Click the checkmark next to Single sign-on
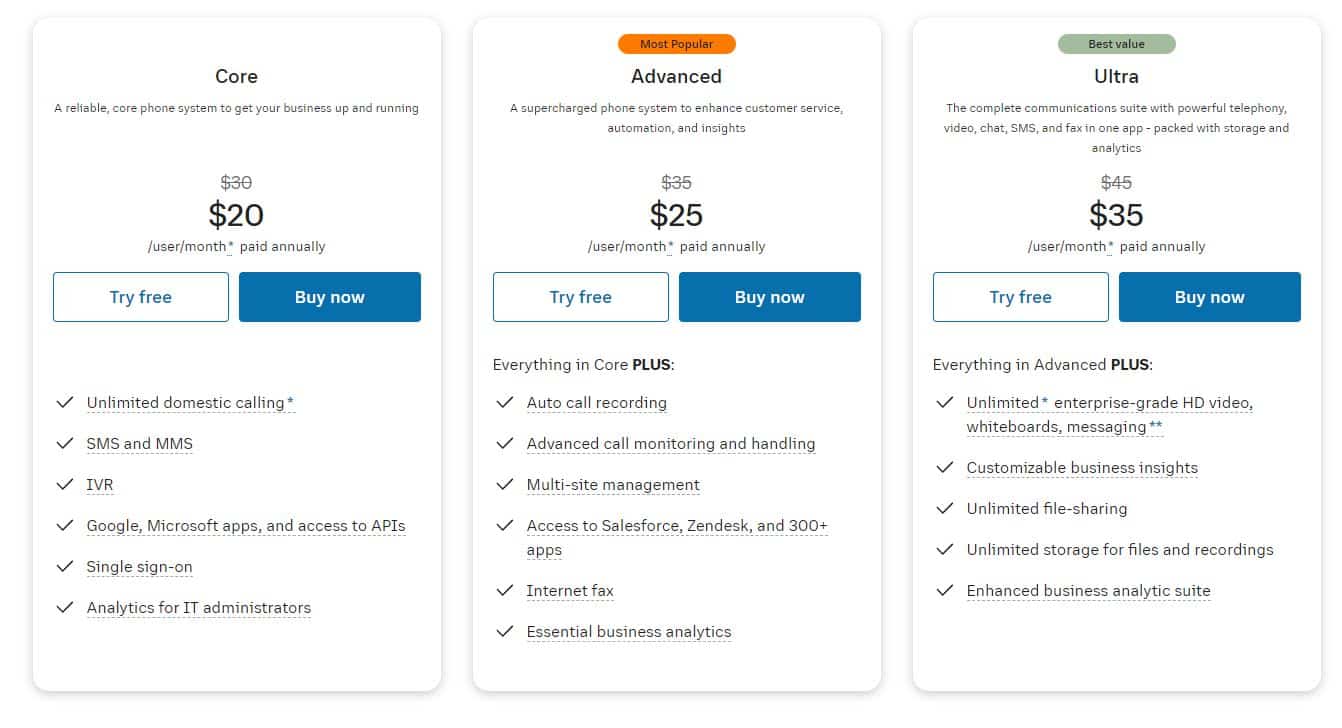 click(65, 566)
